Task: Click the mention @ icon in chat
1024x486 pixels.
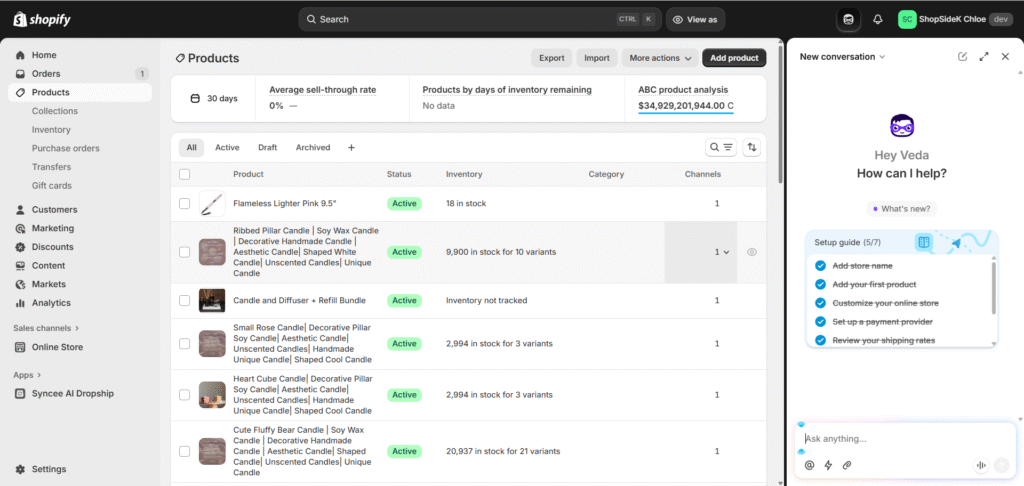Action: pyautogui.click(x=810, y=465)
